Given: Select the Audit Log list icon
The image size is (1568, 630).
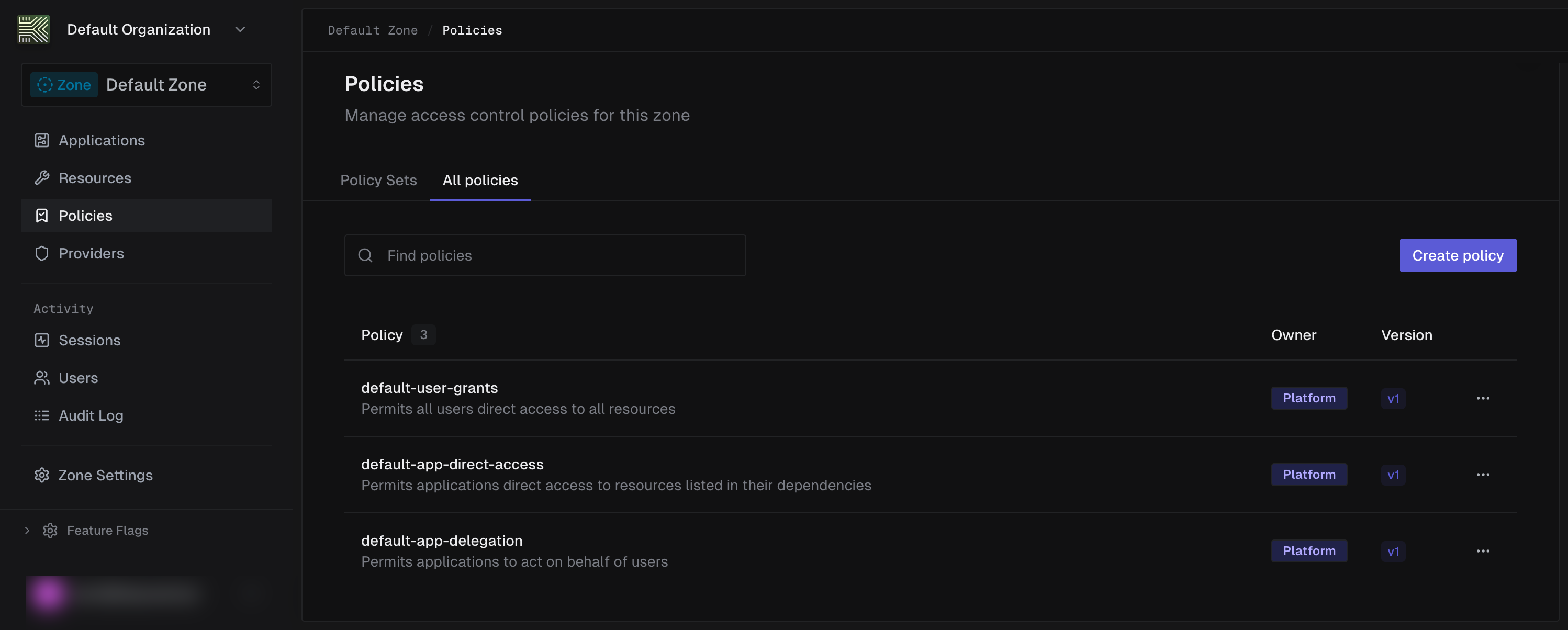Looking at the screenshot, I should [x=41, y=415].
